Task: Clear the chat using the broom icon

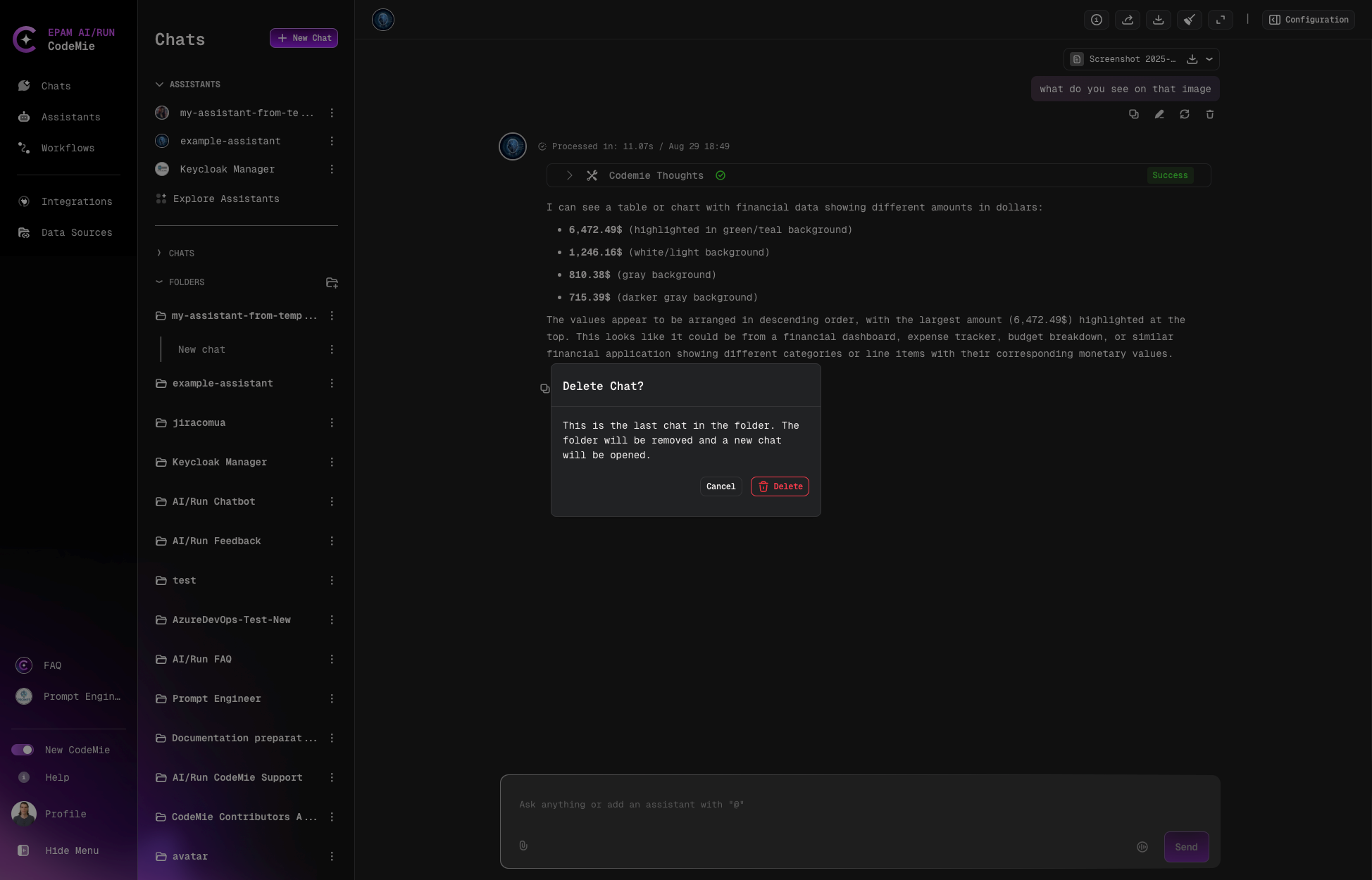Action: (x=1190, y=20)
